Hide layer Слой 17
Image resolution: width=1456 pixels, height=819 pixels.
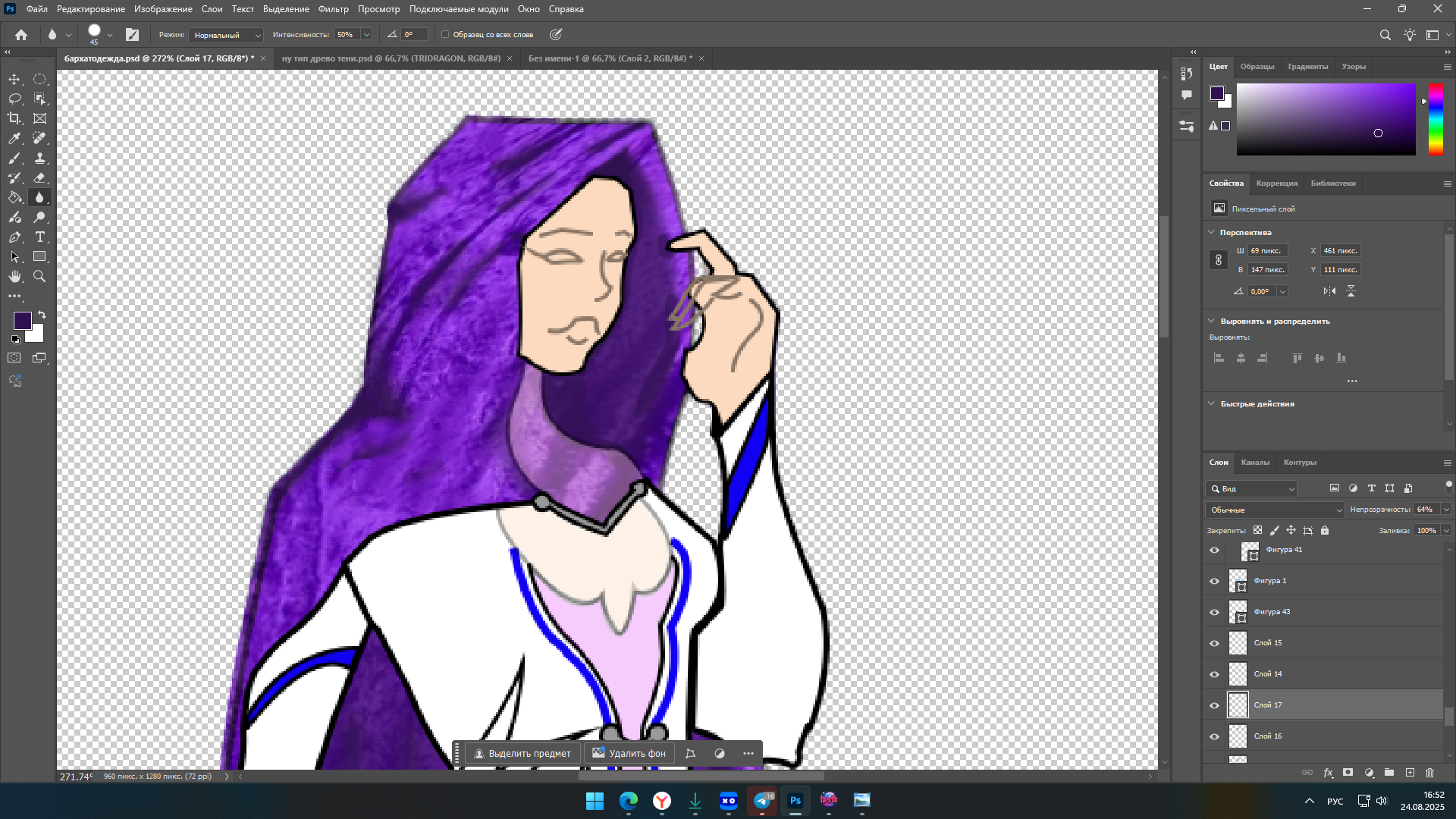[1214, 705]
